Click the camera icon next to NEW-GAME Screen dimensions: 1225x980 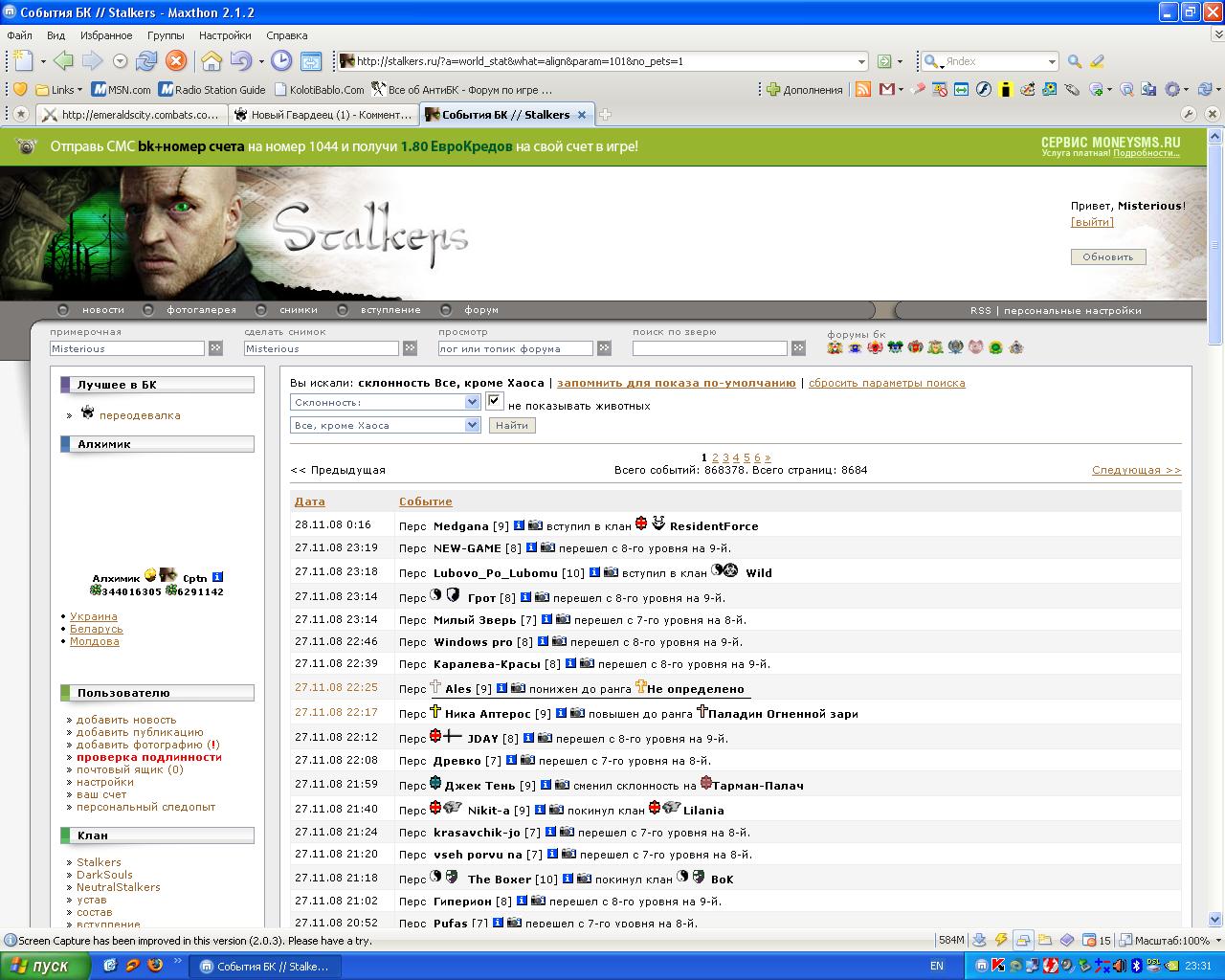(547, 547)
